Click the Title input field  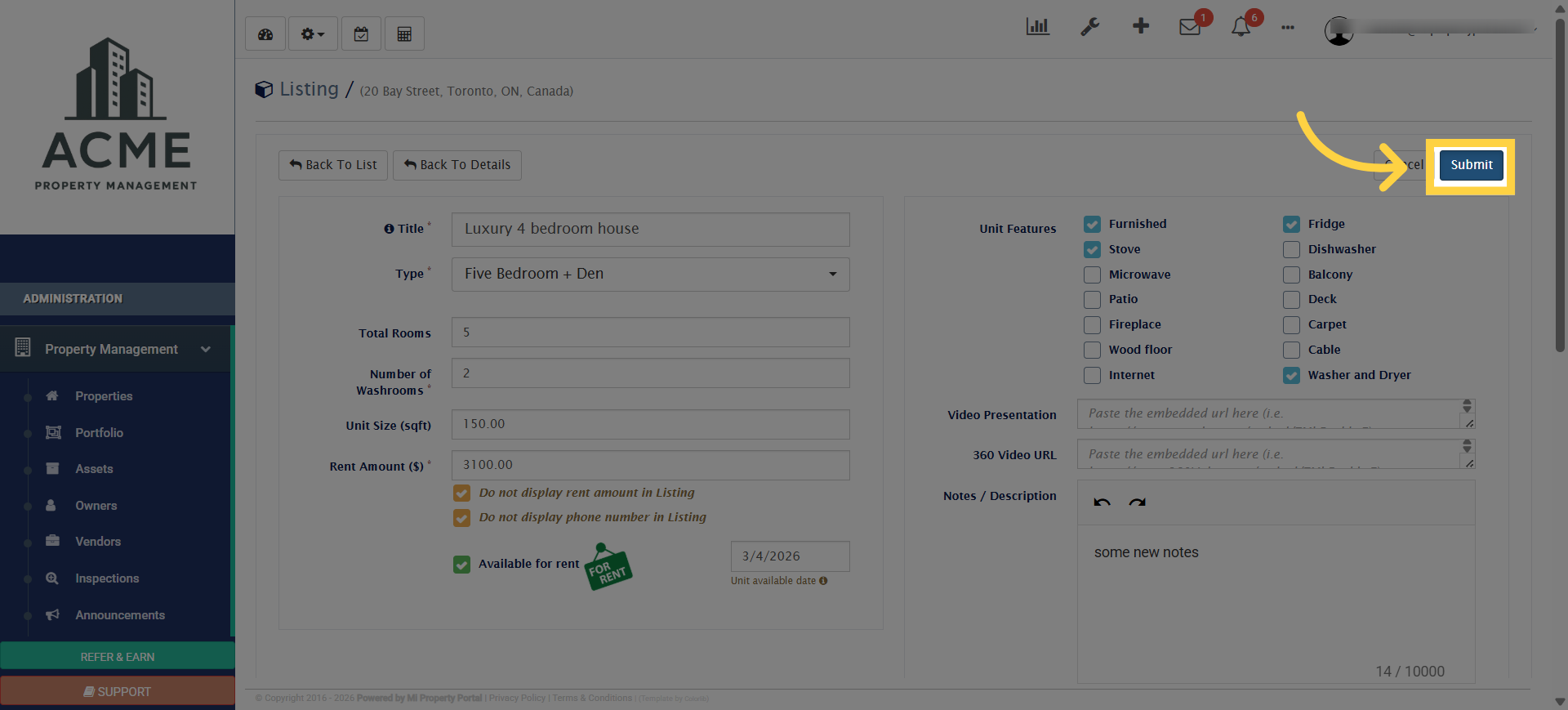(650, 230)
